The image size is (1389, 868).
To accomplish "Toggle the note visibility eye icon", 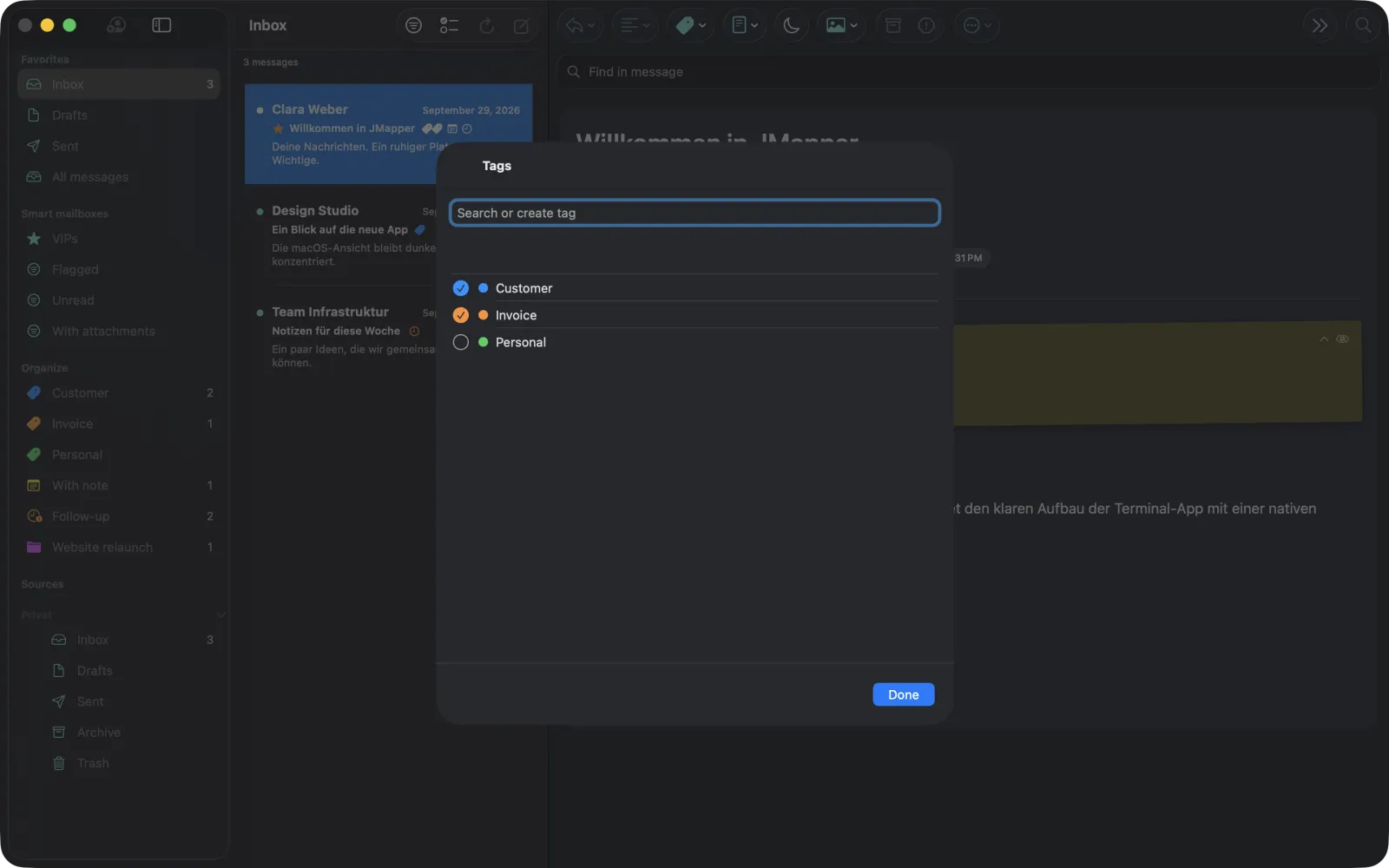I will [x=1342, y=339].
